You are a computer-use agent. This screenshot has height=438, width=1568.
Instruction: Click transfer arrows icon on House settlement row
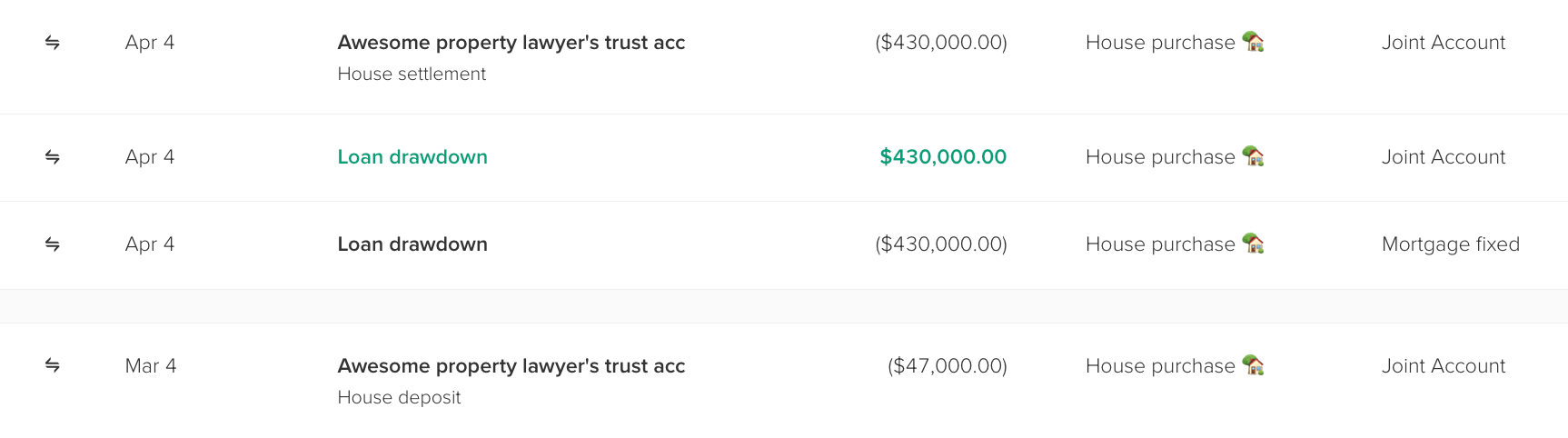click(x=53, y=43)
